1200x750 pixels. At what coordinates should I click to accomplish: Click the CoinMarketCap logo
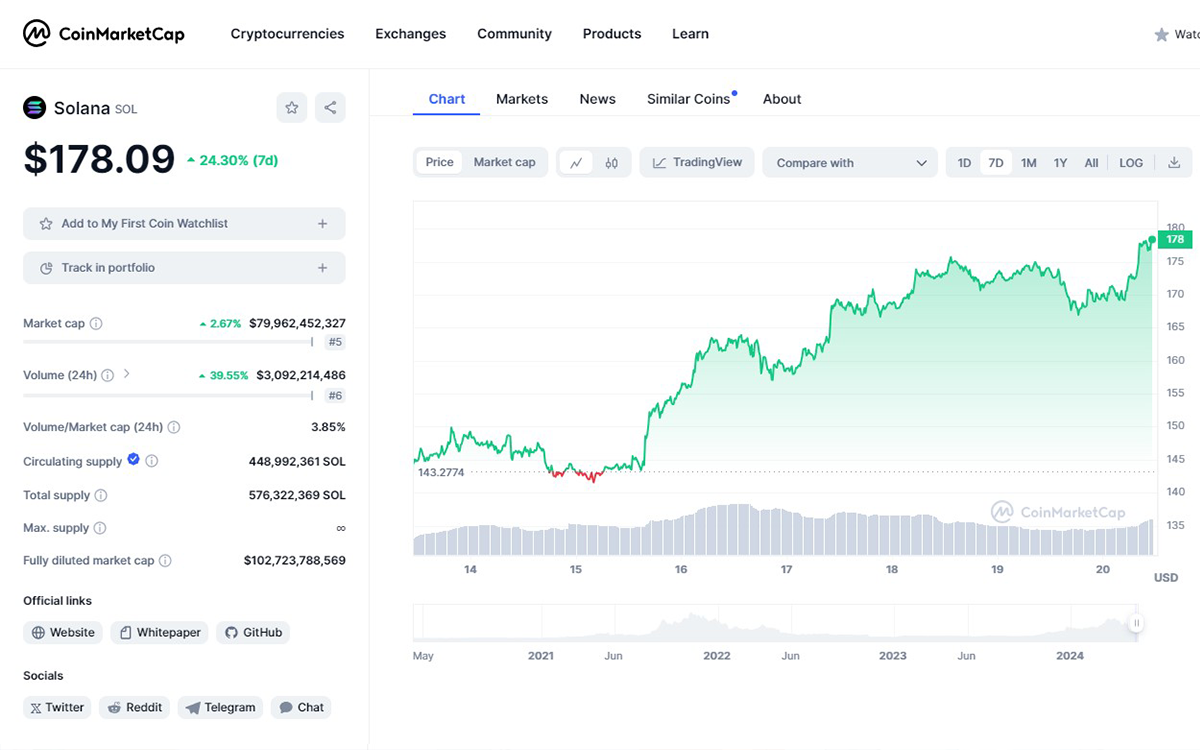coord(104,34)
